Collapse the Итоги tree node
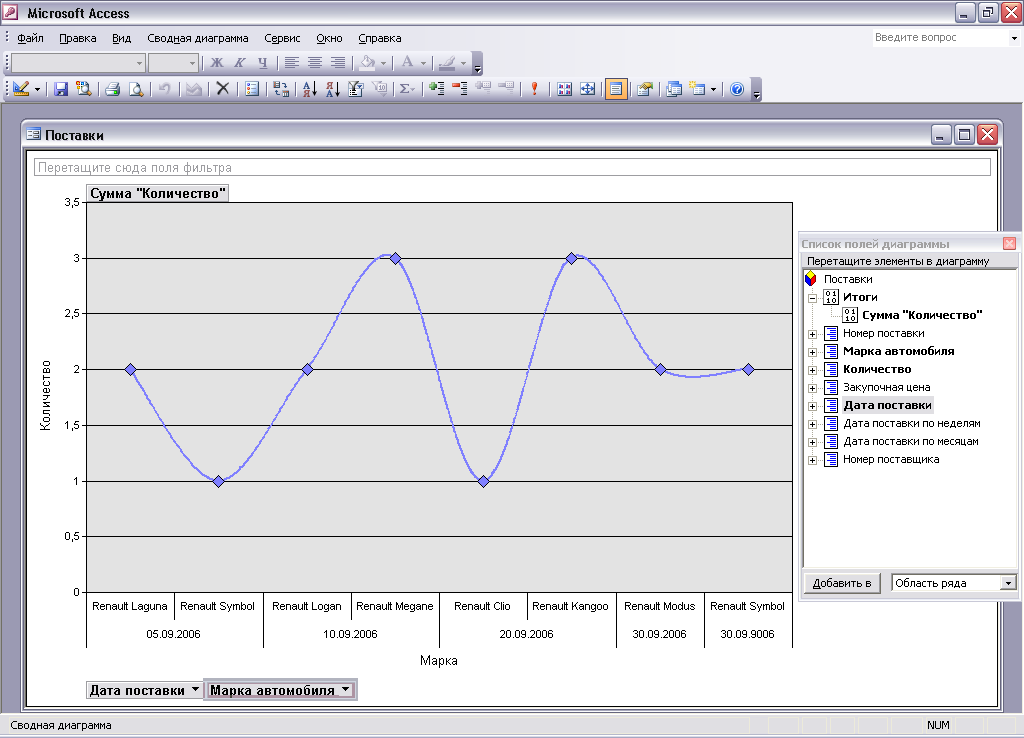This screenshot has width=1024, height=738. [x=812, y=298]
